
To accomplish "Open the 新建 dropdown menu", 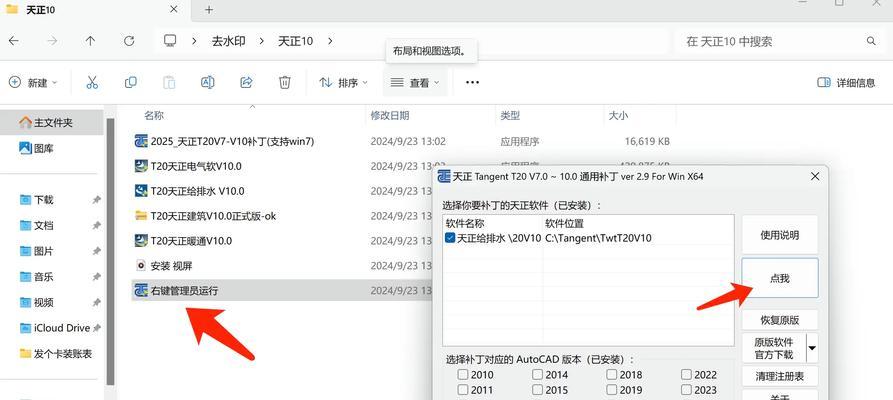I will 33,83.
